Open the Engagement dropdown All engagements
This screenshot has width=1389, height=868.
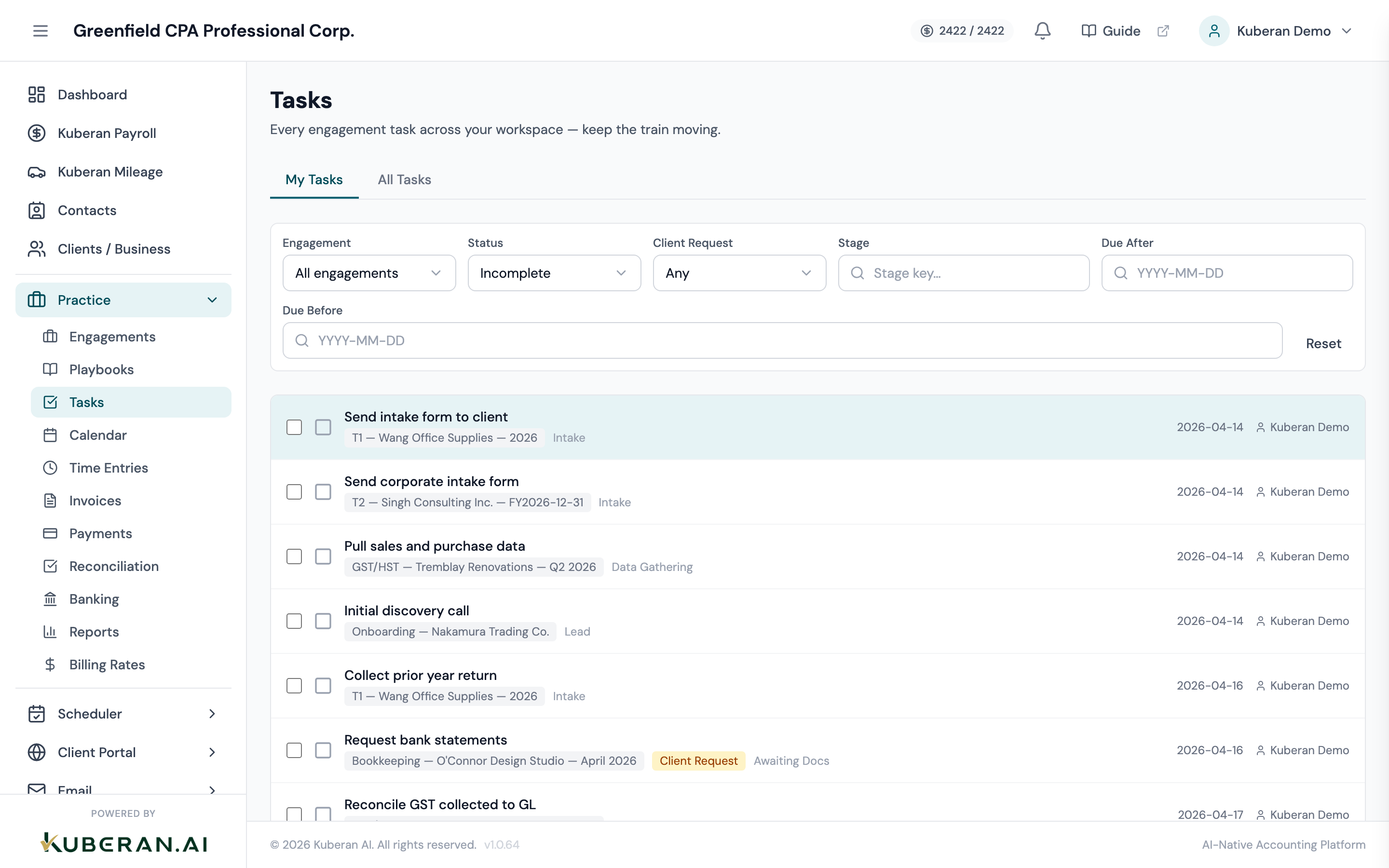[x=369, y=272]
